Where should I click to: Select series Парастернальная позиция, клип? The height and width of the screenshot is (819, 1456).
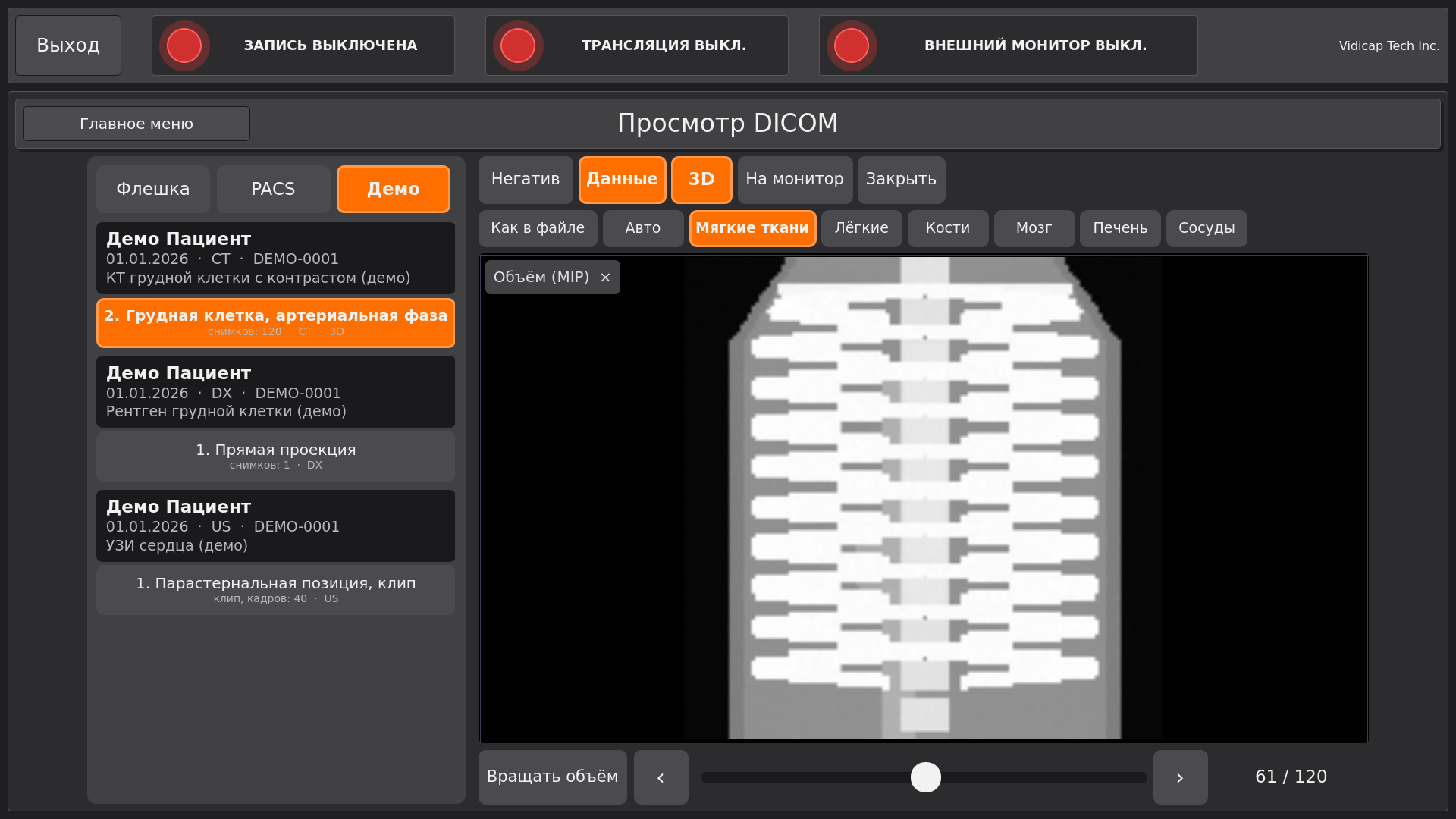point(275,590)
